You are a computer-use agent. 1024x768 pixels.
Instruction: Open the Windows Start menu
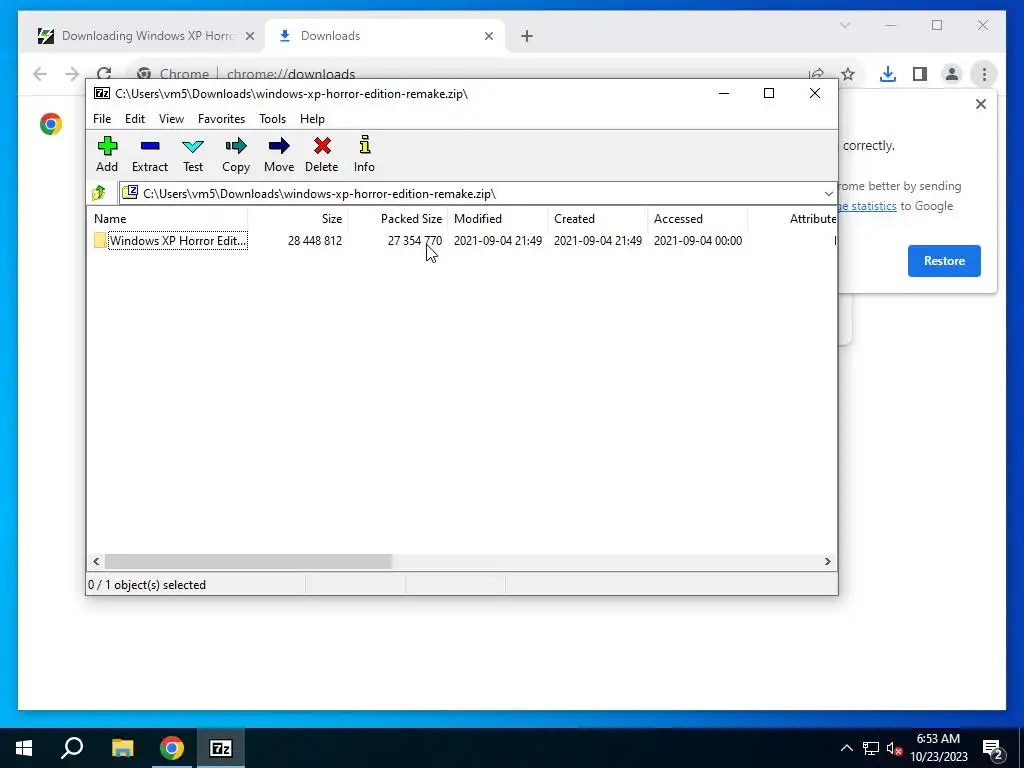(x=24, y=748)
